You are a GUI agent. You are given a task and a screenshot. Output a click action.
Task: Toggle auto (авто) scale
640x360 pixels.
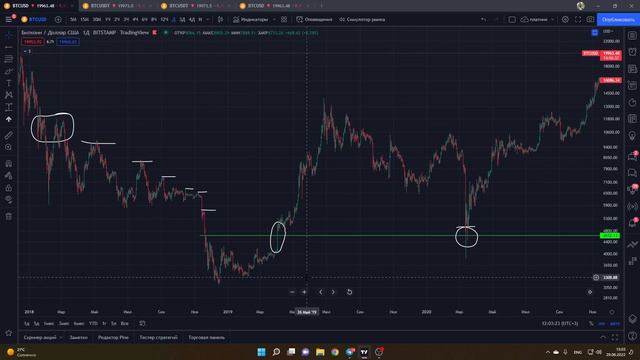point(615,323)
